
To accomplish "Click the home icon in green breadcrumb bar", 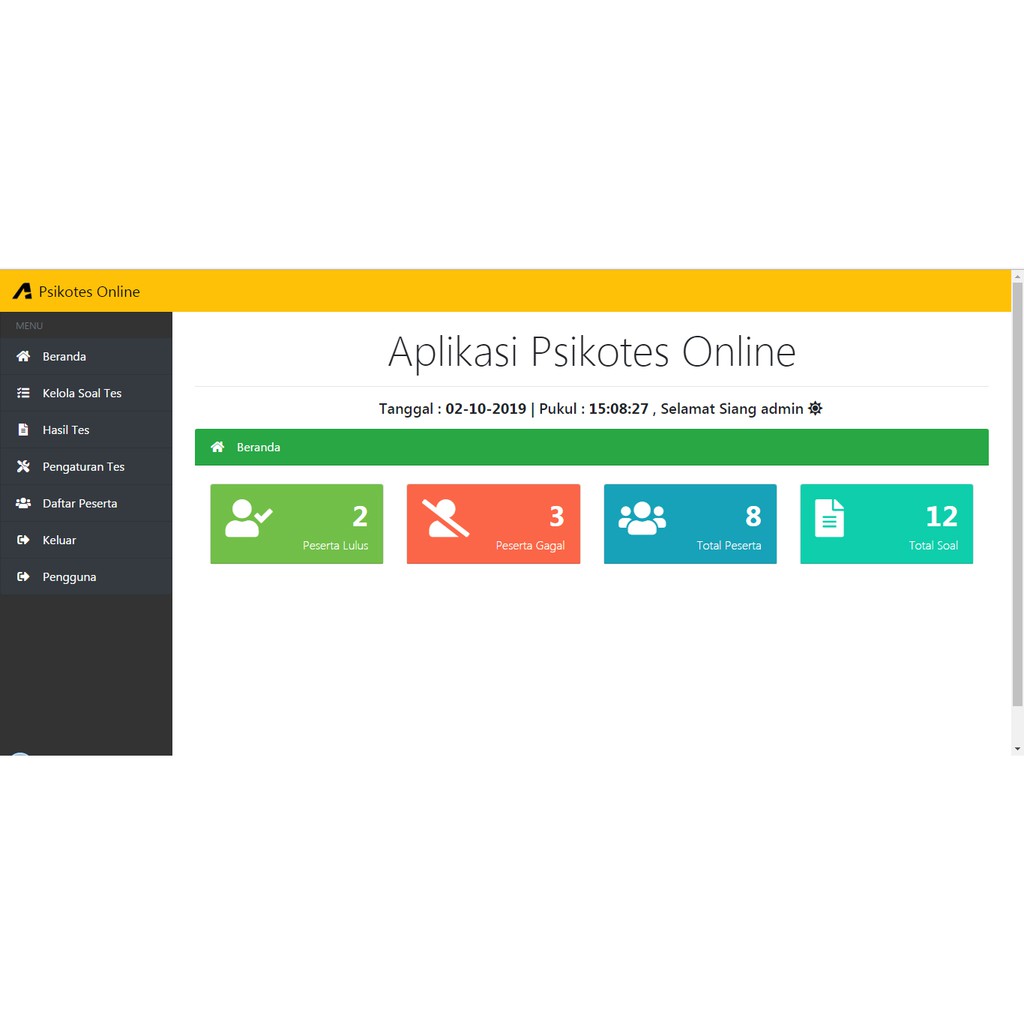I will click(x=217, y=447).
